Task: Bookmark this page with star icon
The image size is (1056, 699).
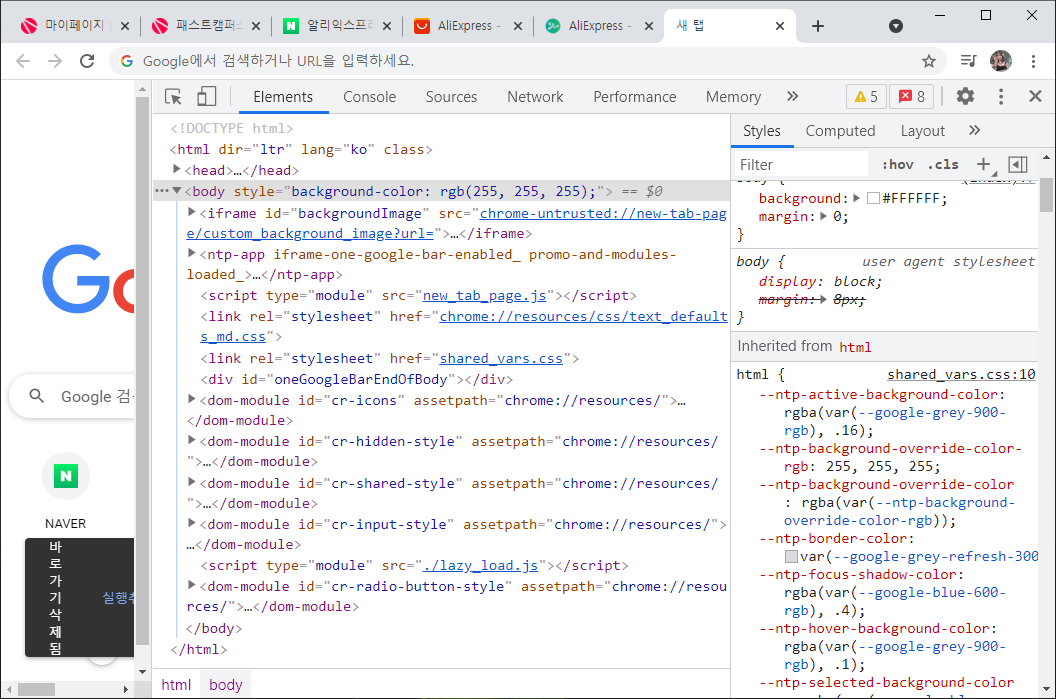Action: [x=929, y=61]
